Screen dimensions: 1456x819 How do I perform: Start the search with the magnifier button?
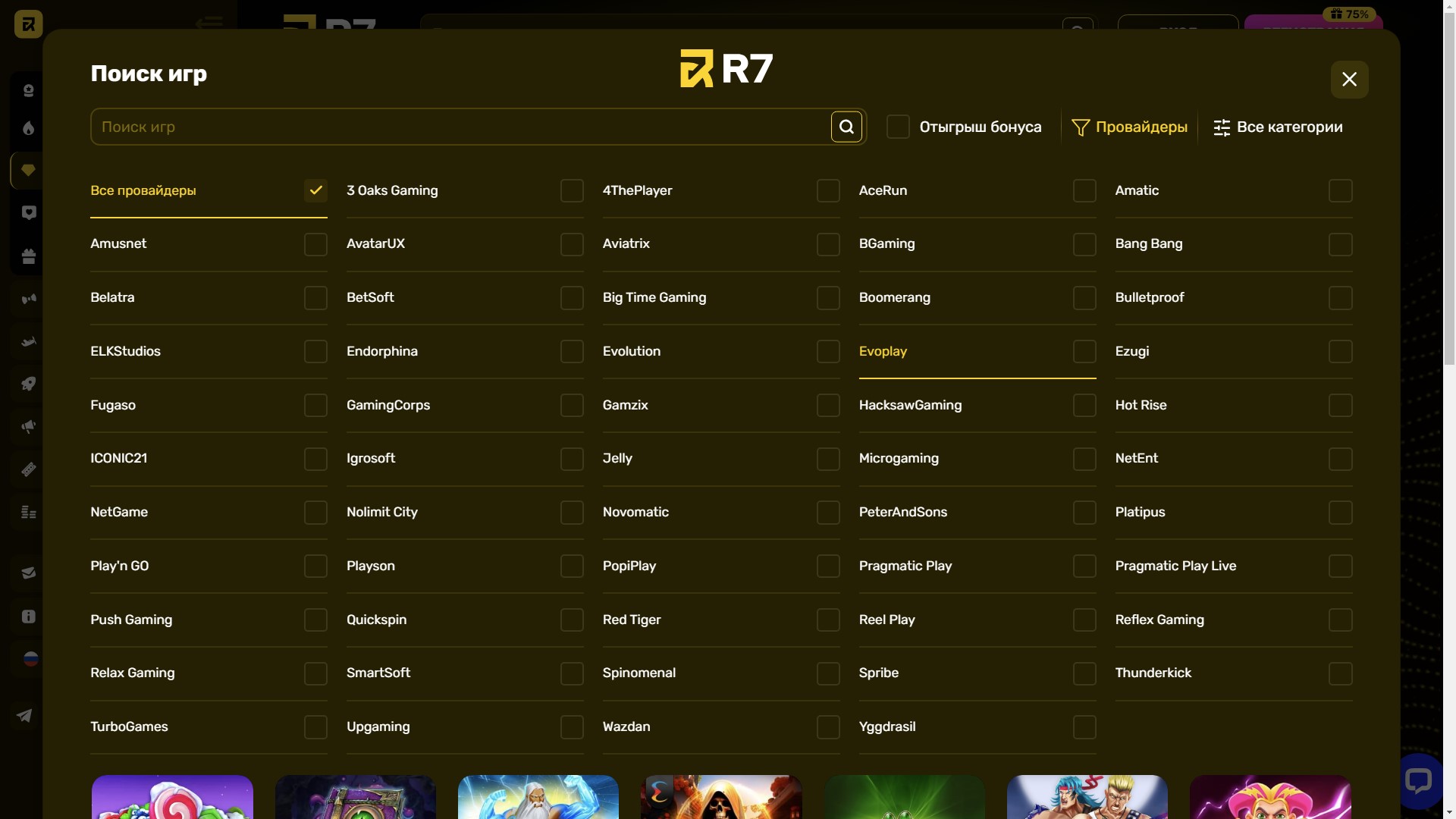846,127
